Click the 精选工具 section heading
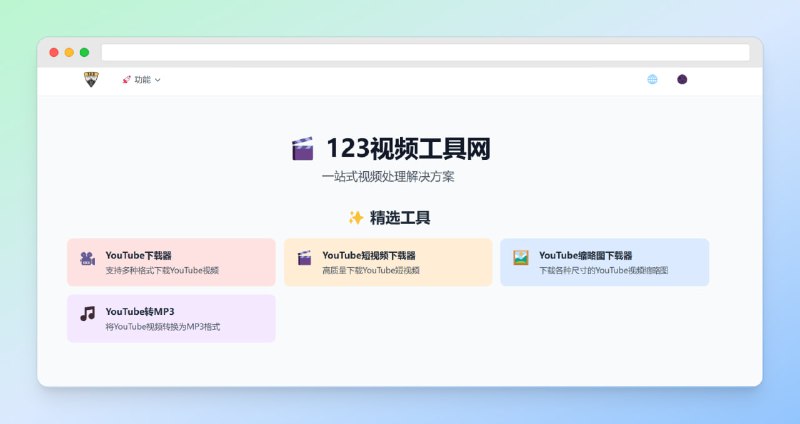 click(400, 218)
